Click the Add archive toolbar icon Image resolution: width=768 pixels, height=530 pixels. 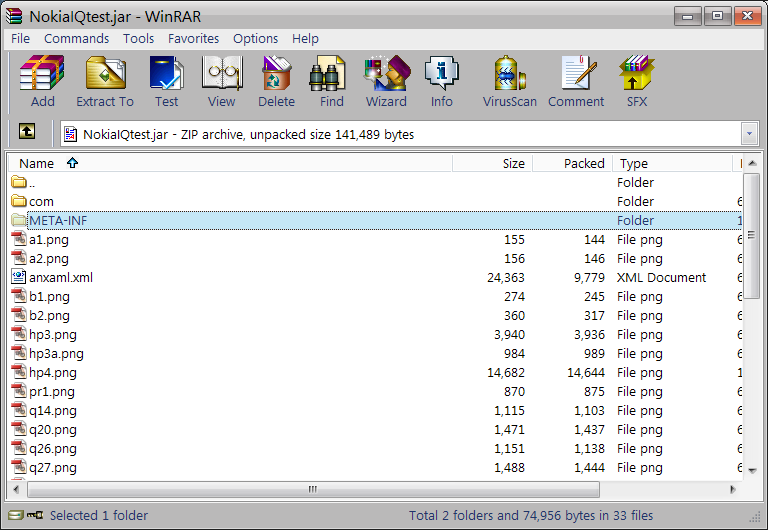(42, 72)
